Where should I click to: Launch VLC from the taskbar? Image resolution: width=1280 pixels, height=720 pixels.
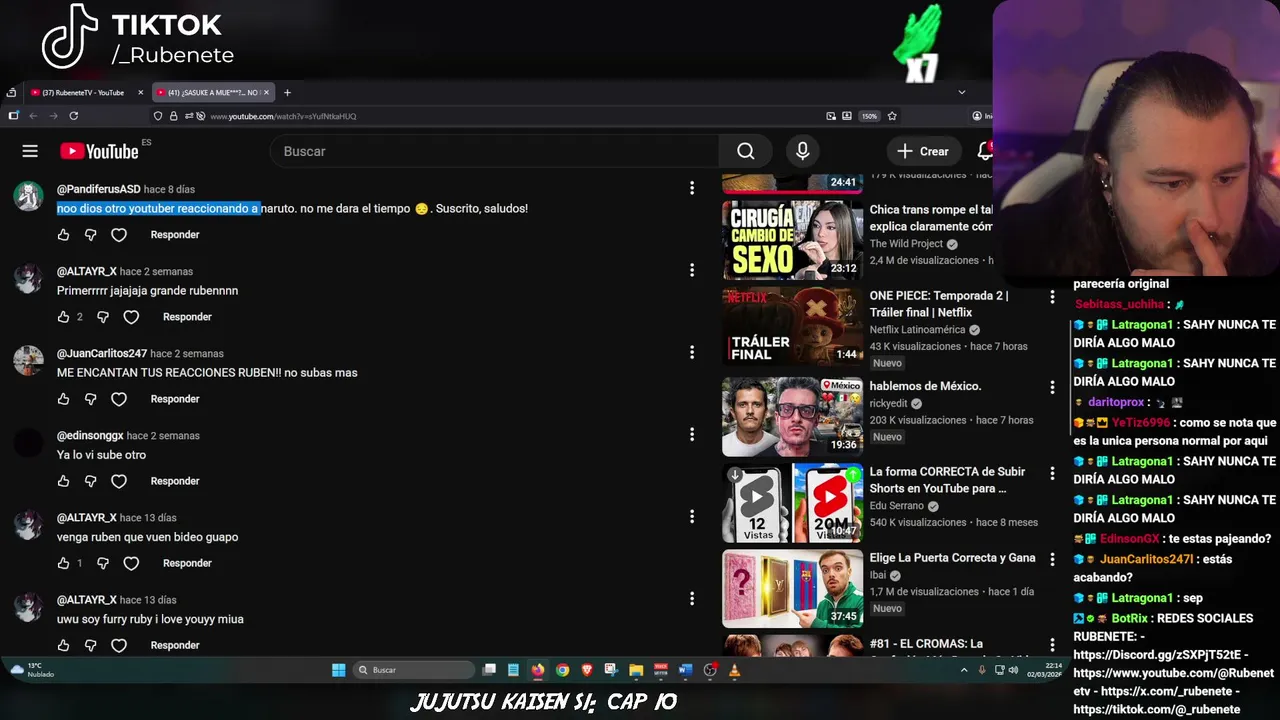point(734,670)
